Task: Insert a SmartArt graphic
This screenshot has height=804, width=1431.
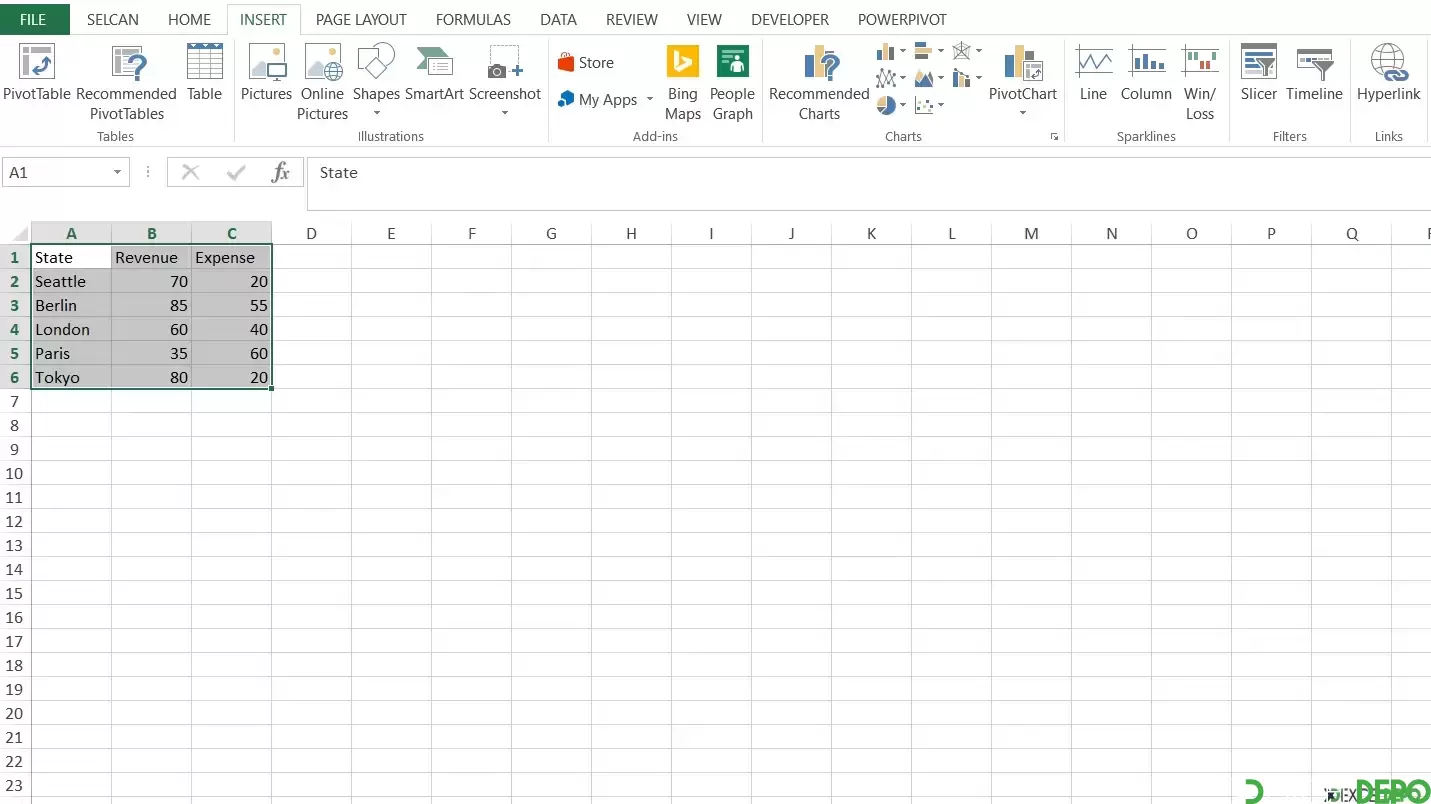Action: [x=434, y=73]
